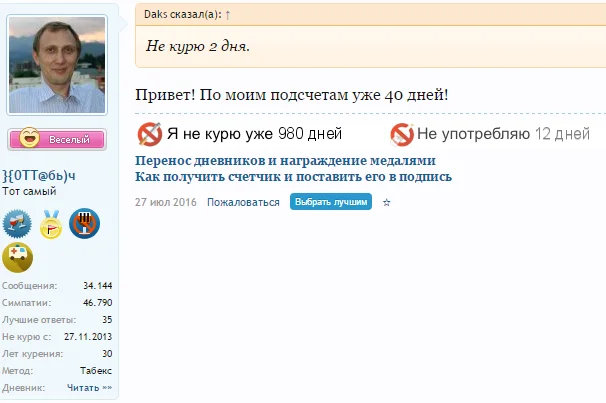The image size is (606, 403).
Task: Open the user's profile avatar photo
Action: (57, 65)
